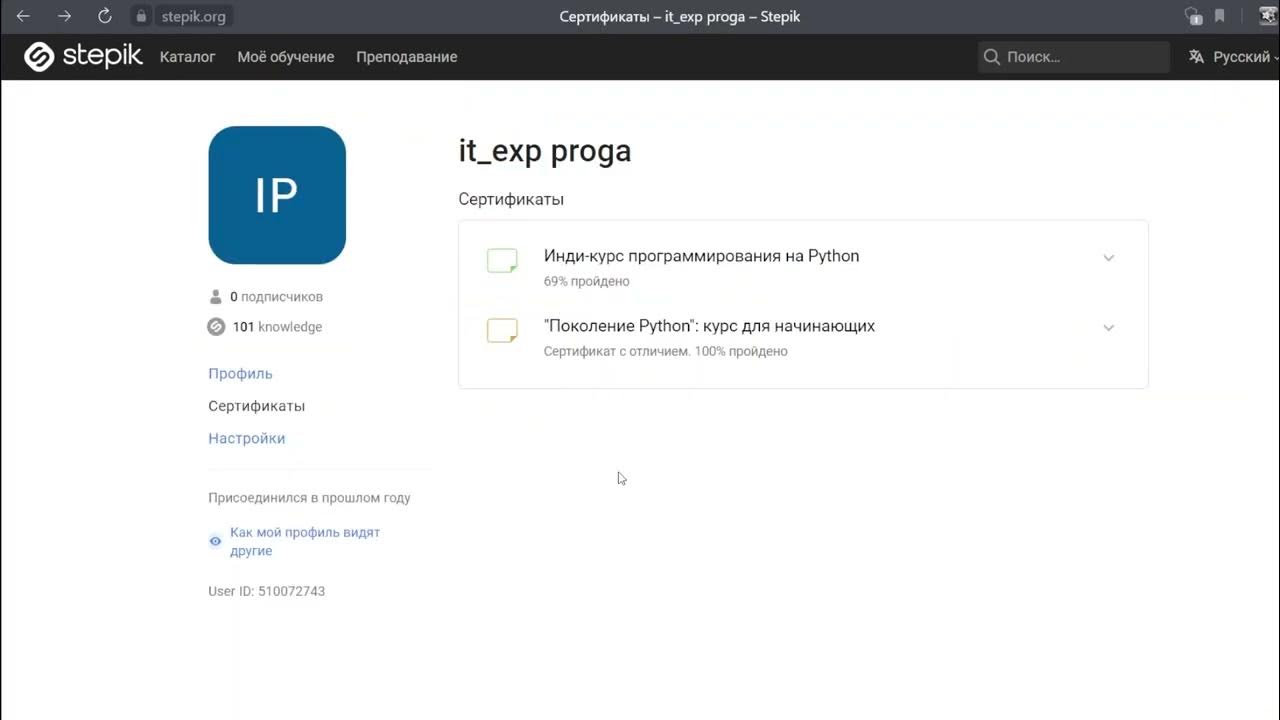Screen dimensions: 1280x720
Task: Open the Каталог menu item
Action: click(187, 57)
